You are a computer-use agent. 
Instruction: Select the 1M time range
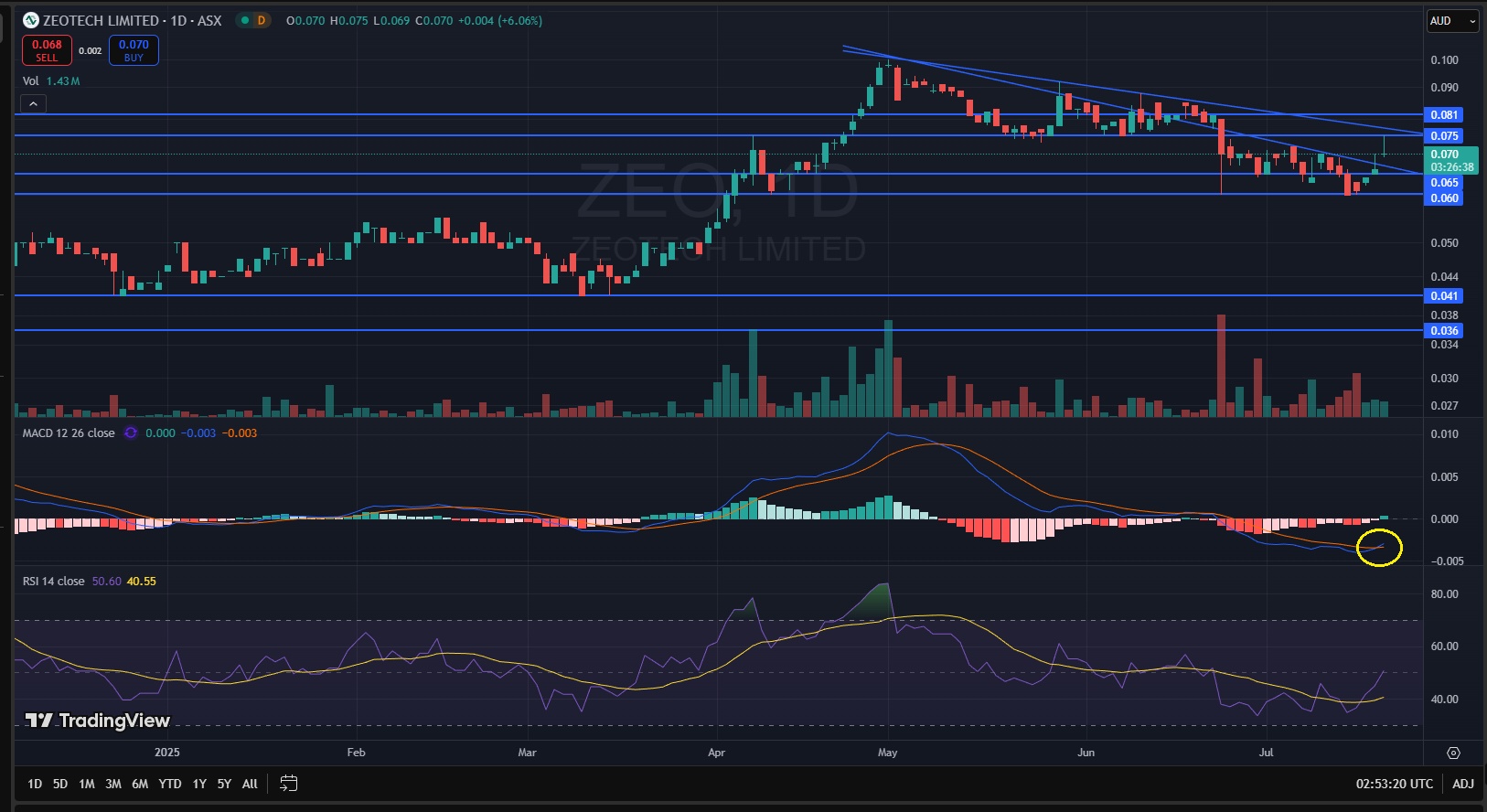(x=87, y=784)
